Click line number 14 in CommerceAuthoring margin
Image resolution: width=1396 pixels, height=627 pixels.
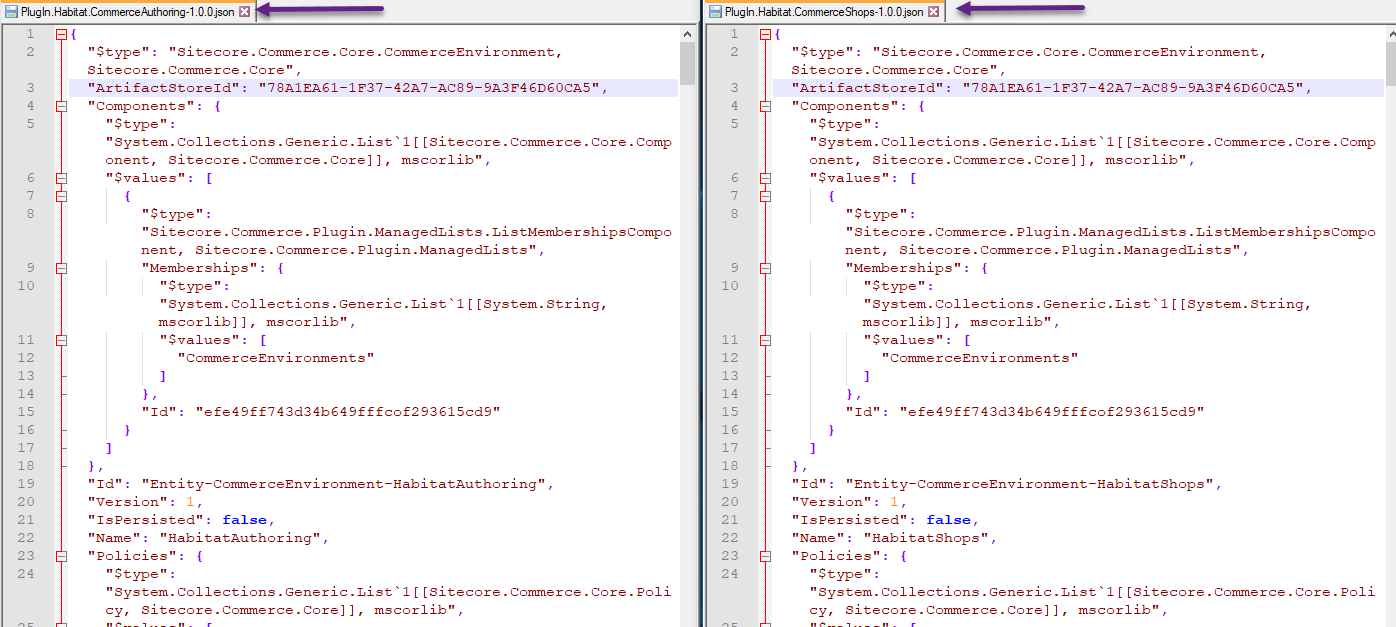coord(26,394)
